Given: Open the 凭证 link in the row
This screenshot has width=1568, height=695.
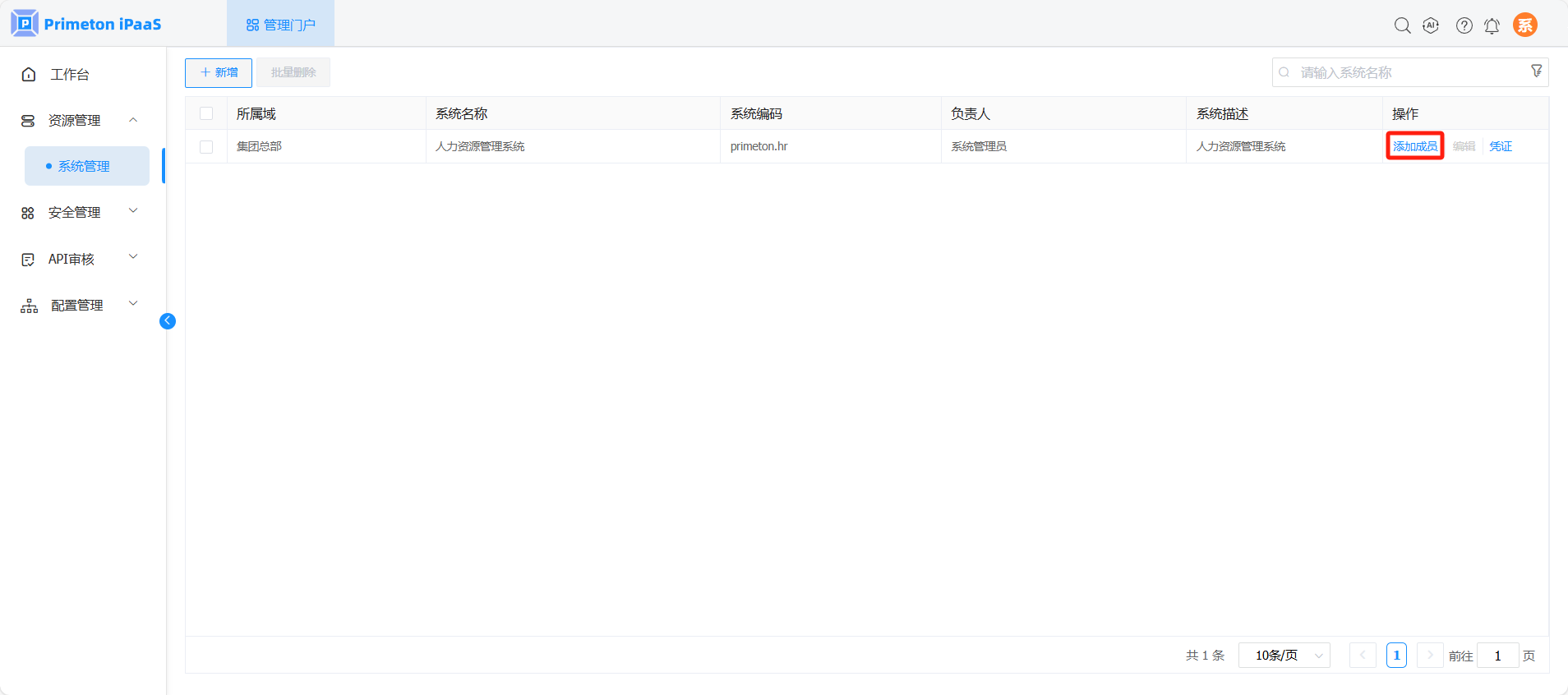Looking at the screenshot, I should [x=1500, y=146].
